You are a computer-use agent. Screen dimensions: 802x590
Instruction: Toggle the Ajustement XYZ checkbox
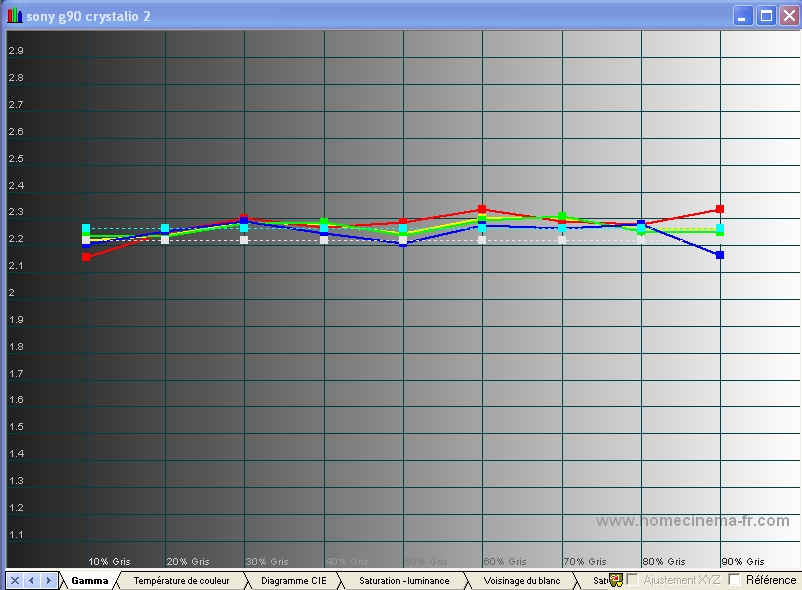(x=632, y=580)
